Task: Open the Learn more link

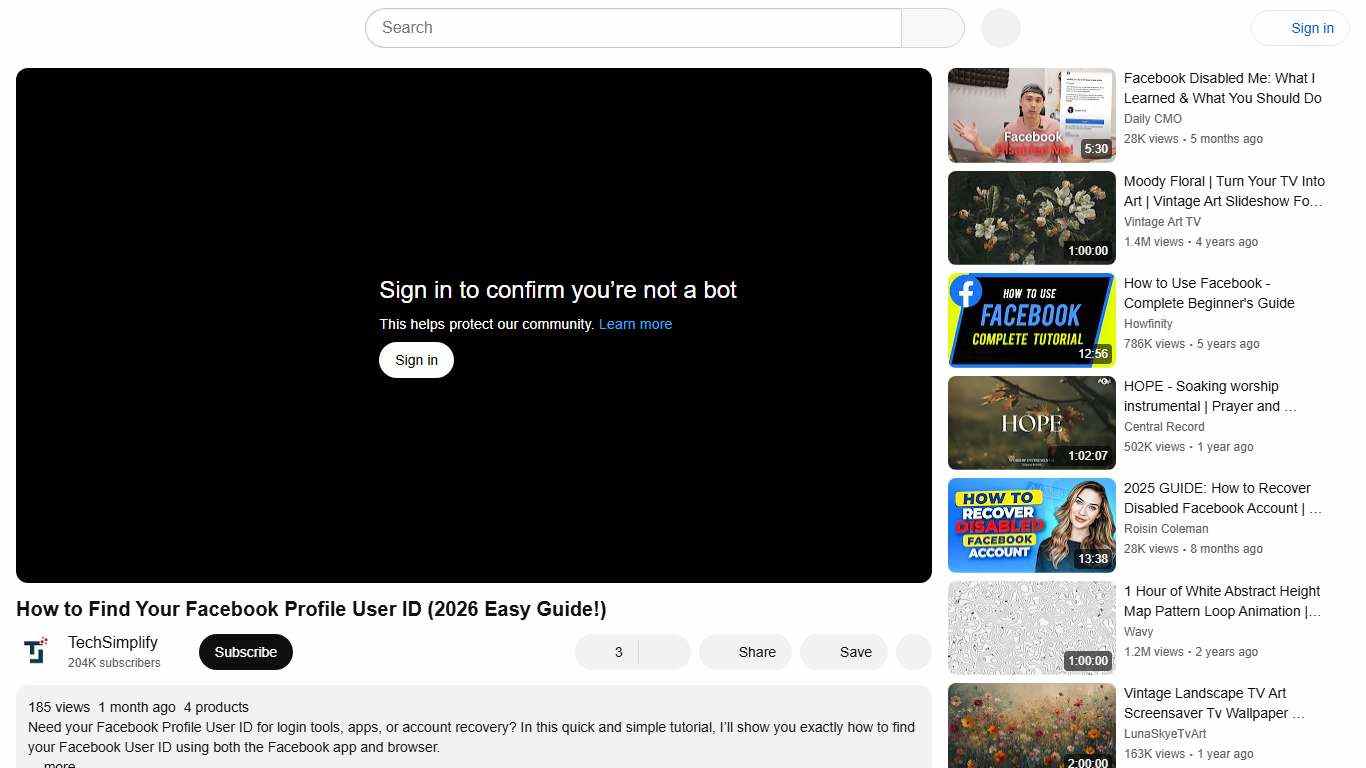Action: point(635,324)
